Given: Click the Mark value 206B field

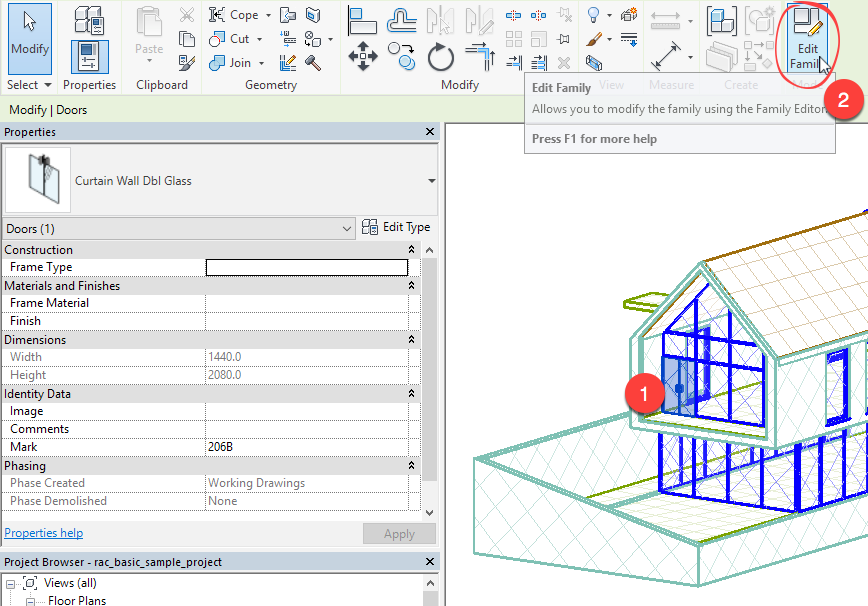Looking at the screenshot, I should [307, 447].
